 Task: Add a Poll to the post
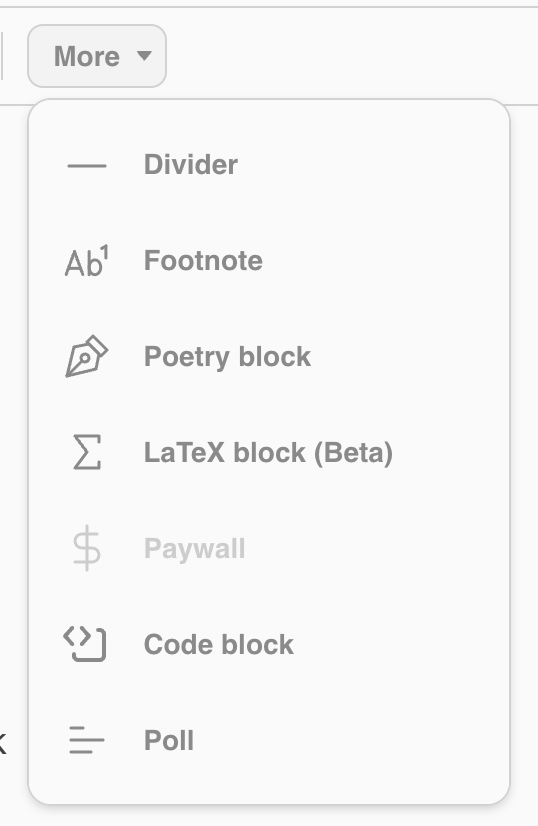[x=269, y=740]
